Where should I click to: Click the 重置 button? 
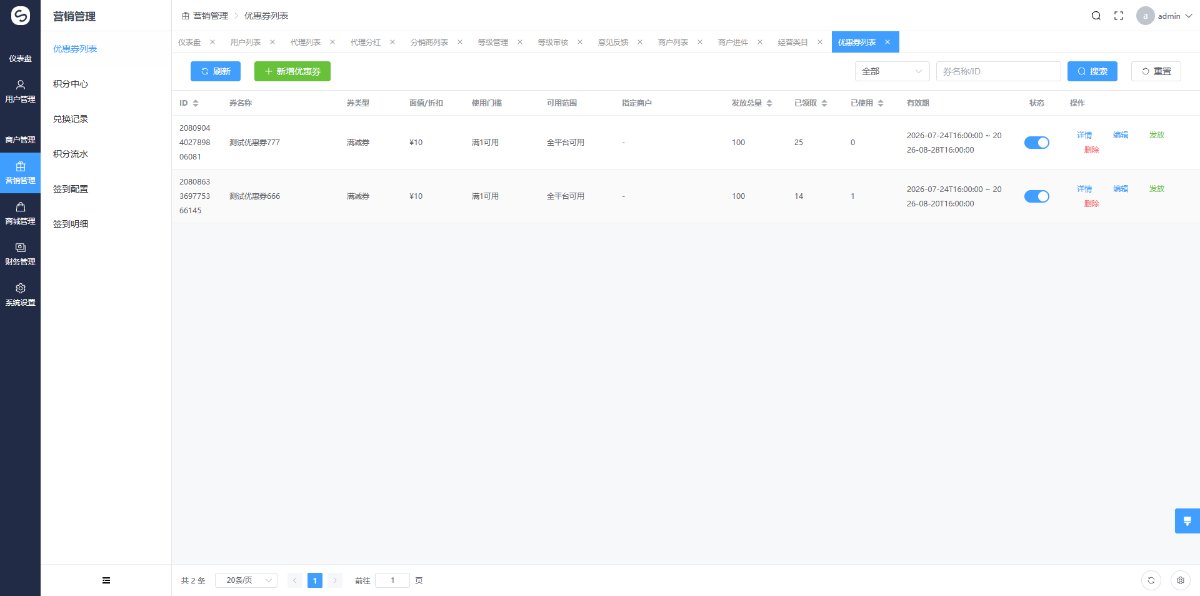point(1156,71)
